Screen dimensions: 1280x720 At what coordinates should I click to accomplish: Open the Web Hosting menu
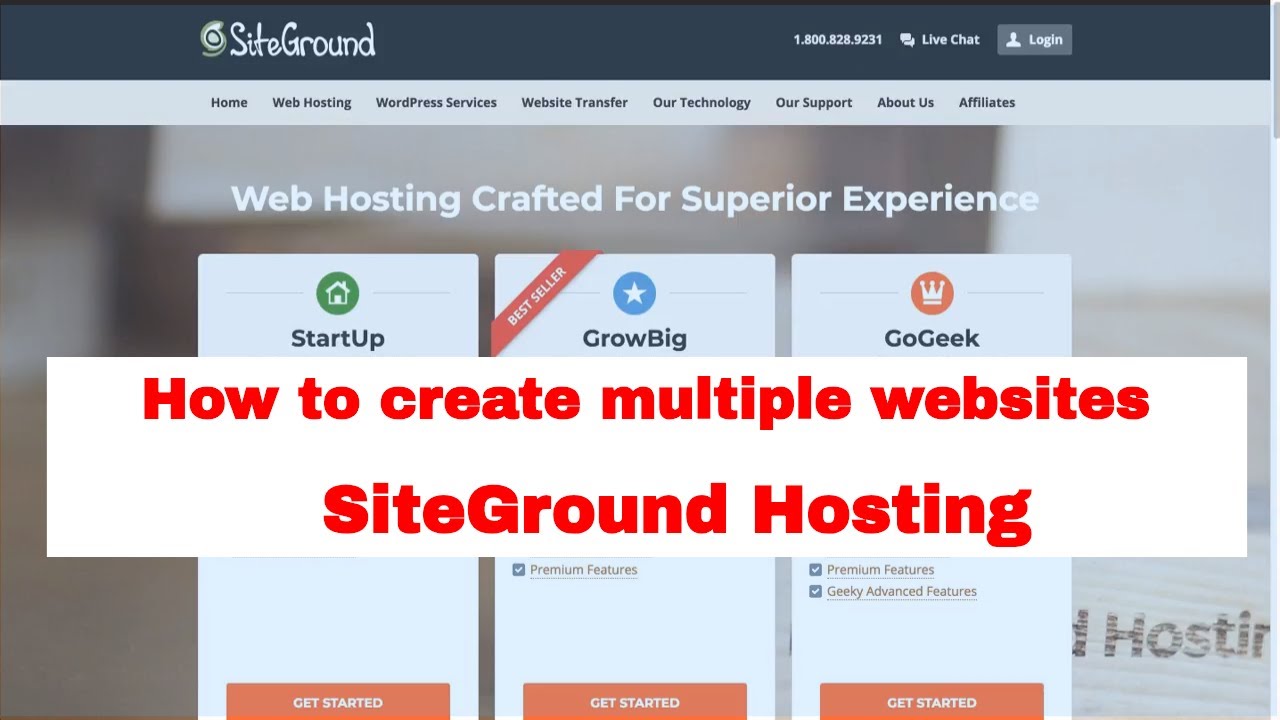312,102
